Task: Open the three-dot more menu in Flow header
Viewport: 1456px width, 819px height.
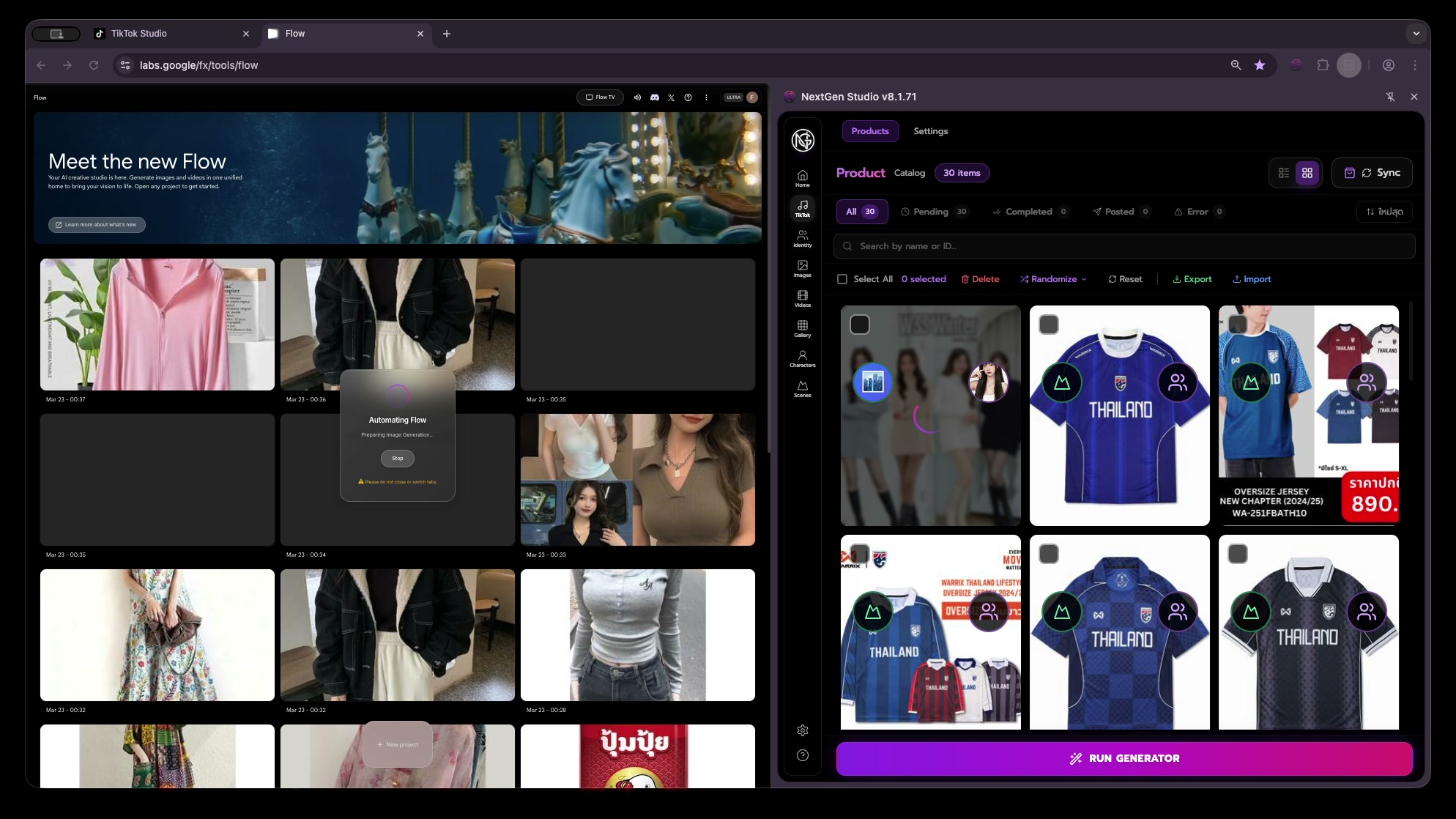Action: coord(706,97)
